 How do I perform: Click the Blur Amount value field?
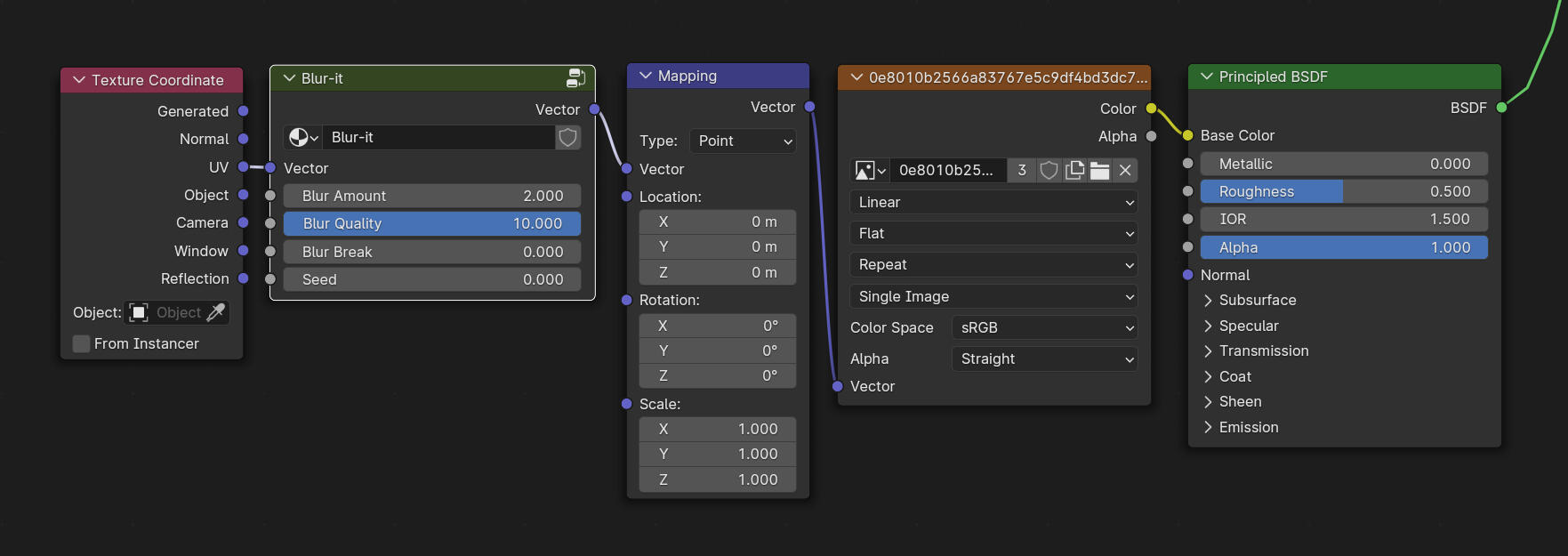pos(432,197)
